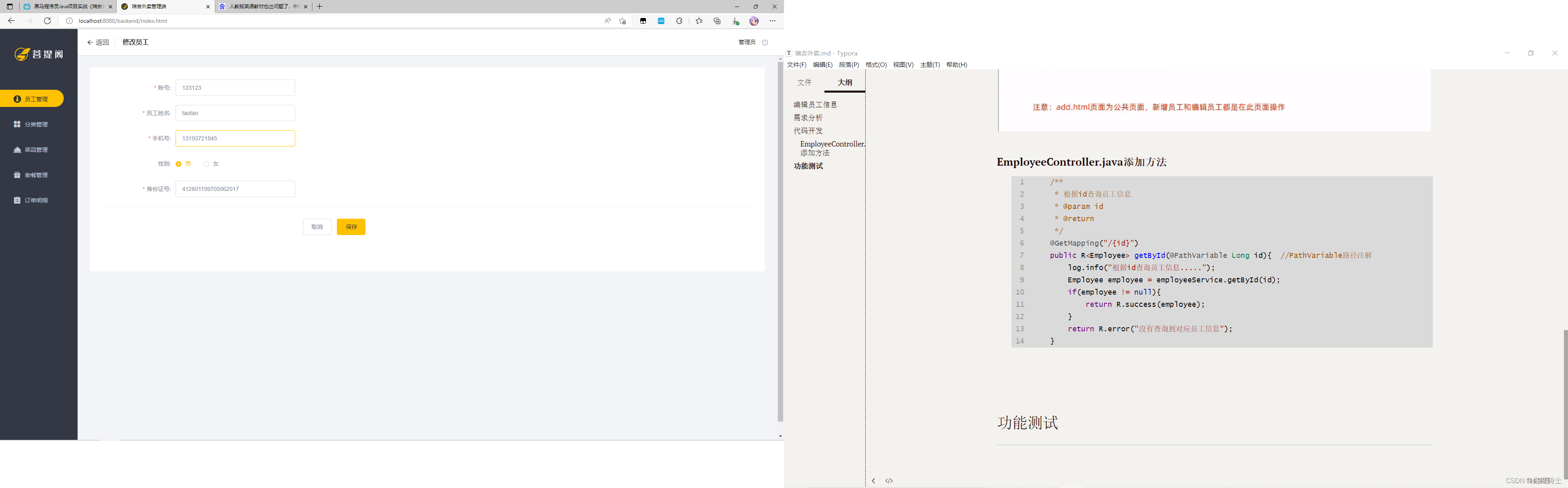Switch to the 人教版英语教材 browser tab
The height and width of the screenshot is (488, 1568).
tap(263, 7)
